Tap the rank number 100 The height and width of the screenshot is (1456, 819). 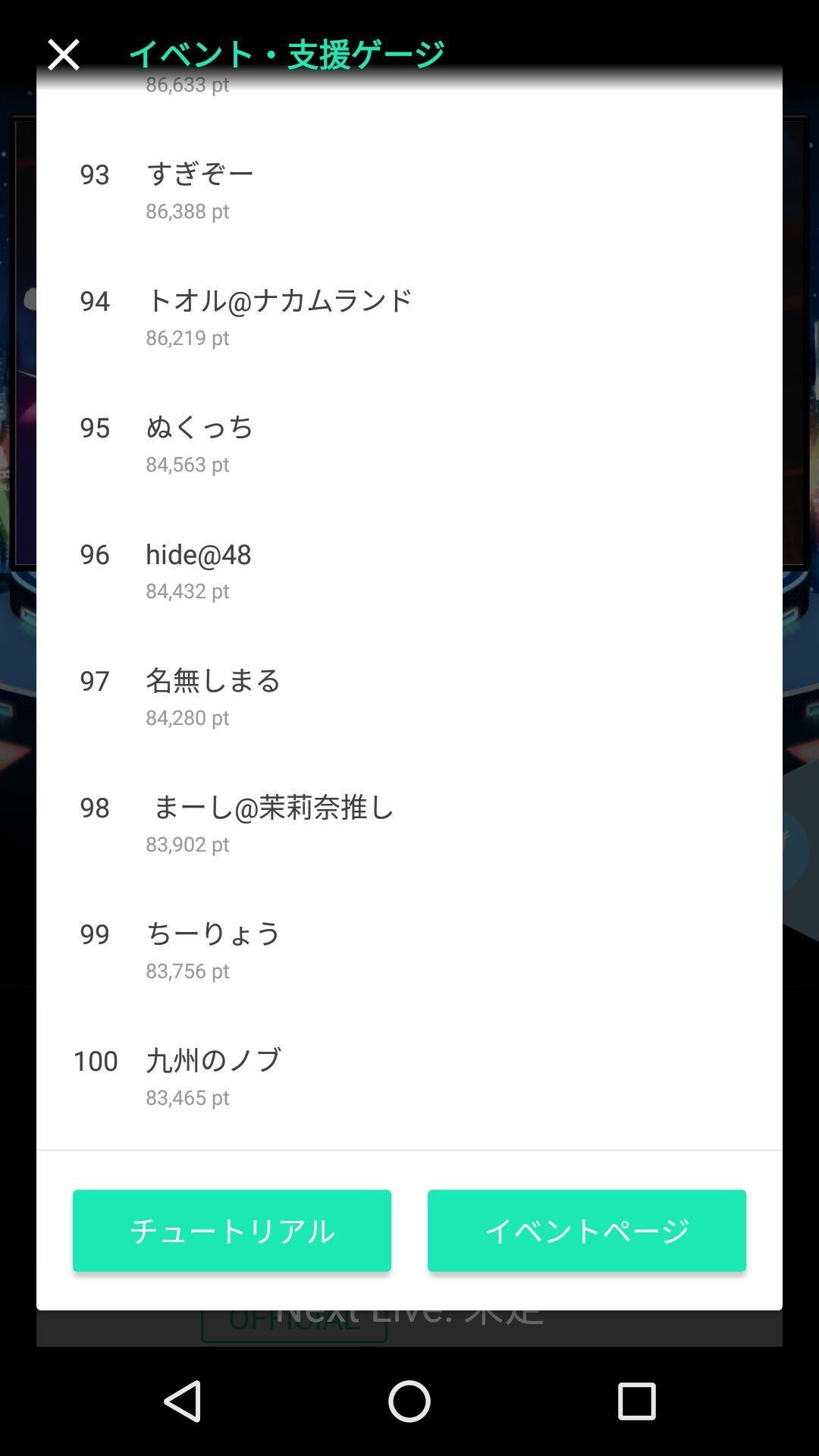[x=95, y=1061]
